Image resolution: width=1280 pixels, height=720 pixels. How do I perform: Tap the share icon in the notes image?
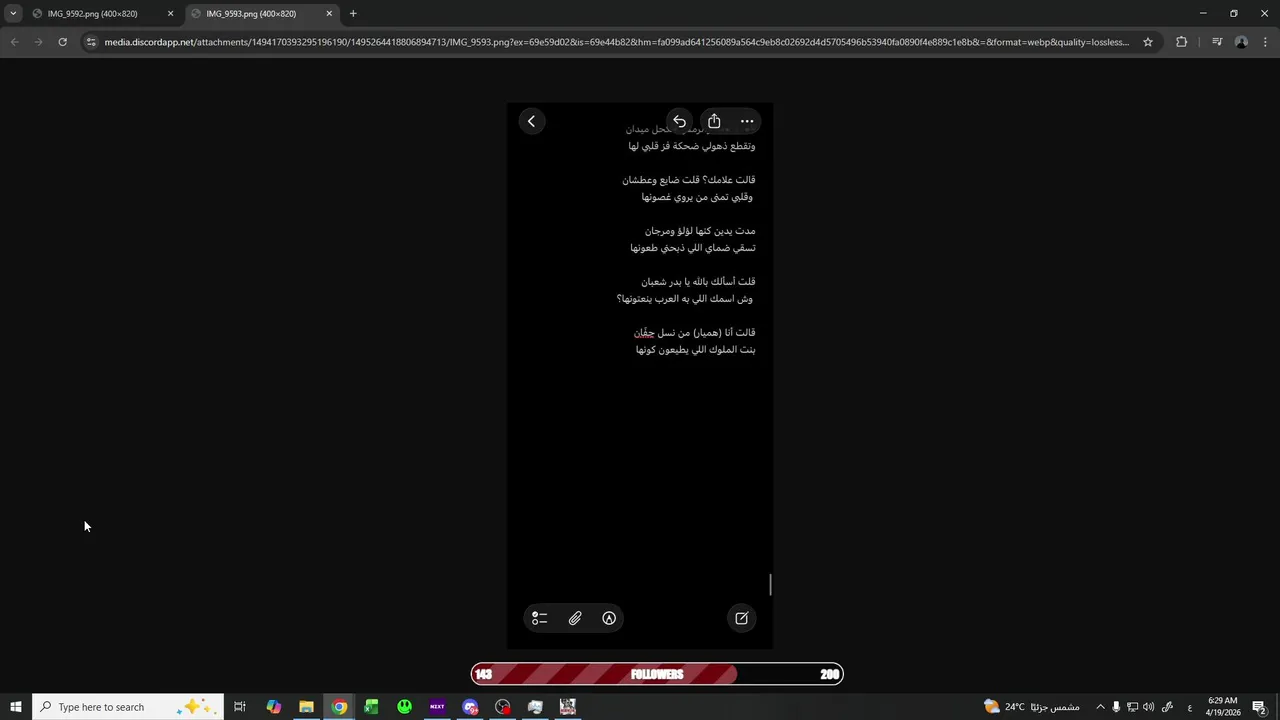(x=714, y=121)
